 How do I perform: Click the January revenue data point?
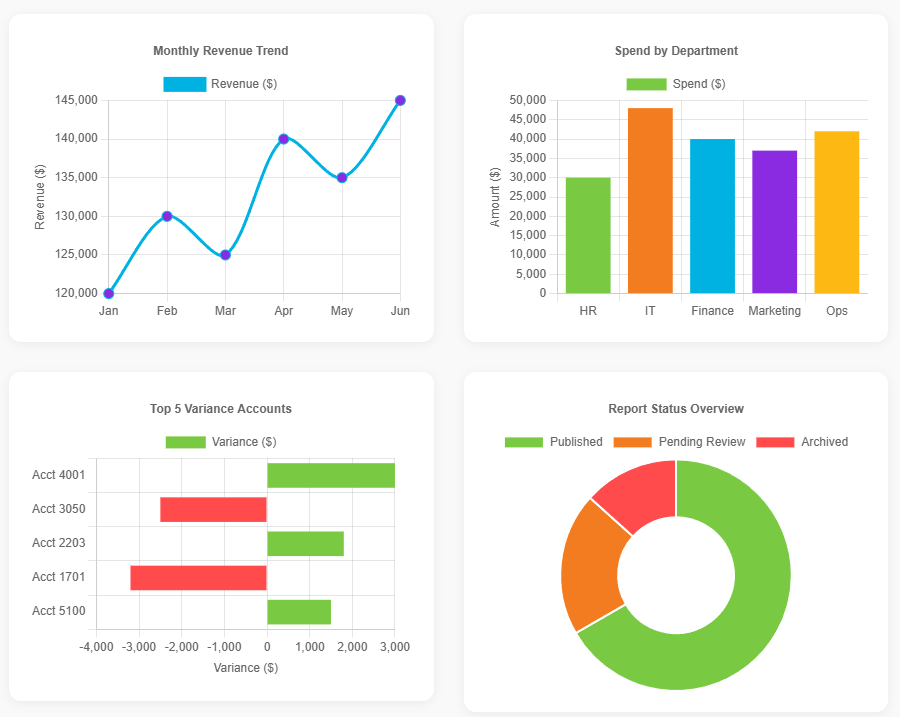pos(109,293)
